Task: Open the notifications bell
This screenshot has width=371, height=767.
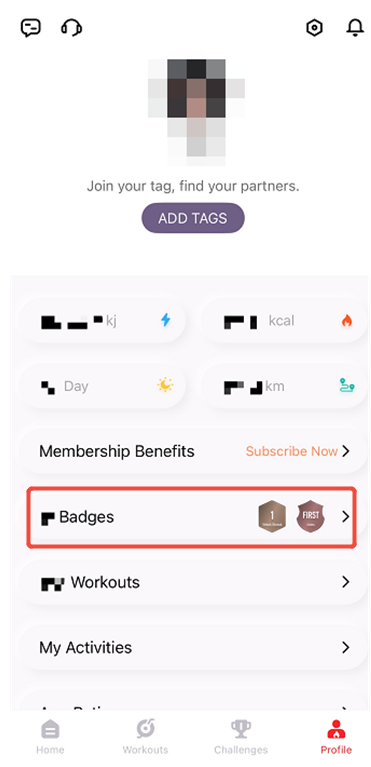Action: click(x=355, y=28)
